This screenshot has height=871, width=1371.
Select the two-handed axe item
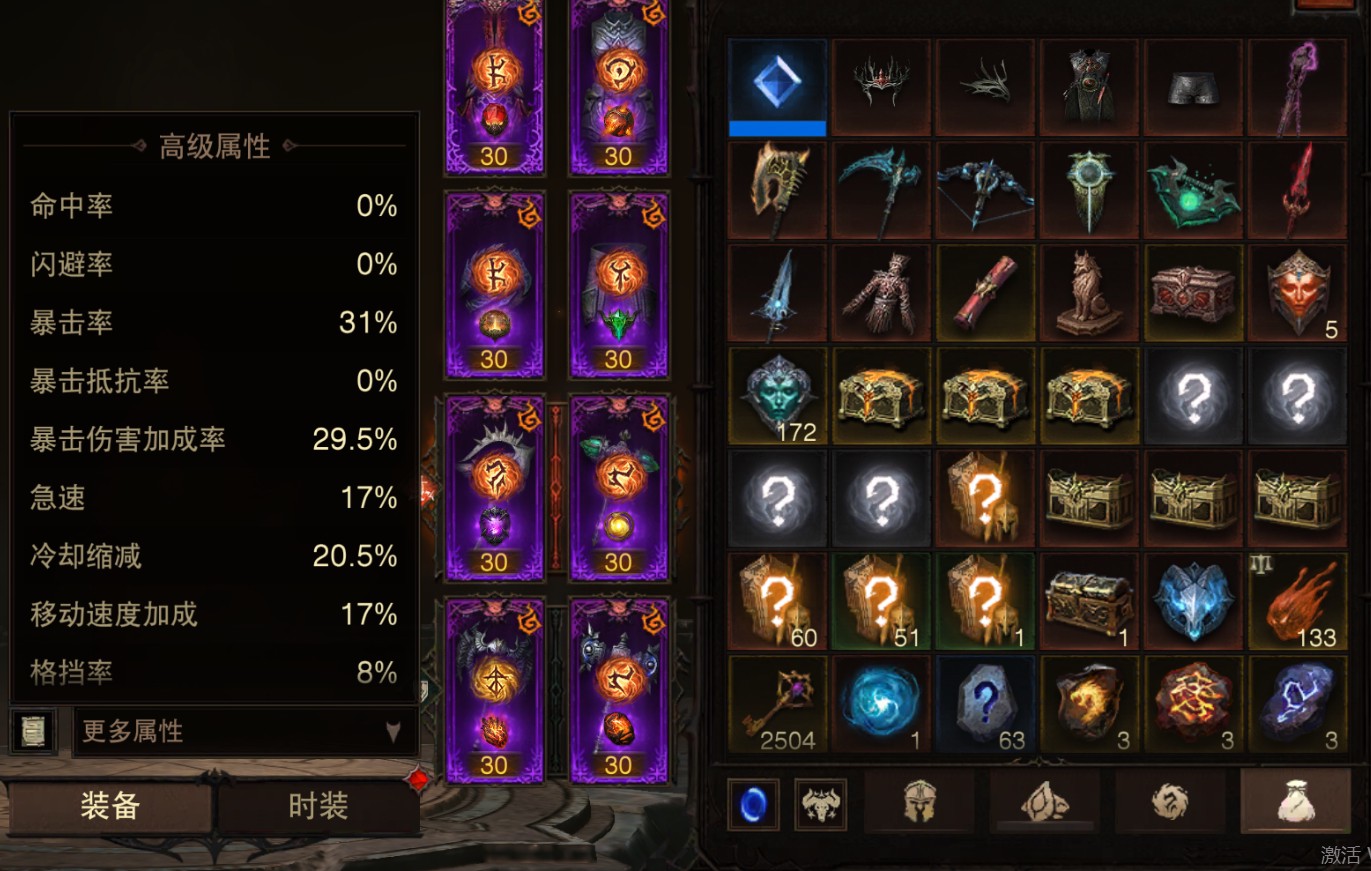(777, 190)
